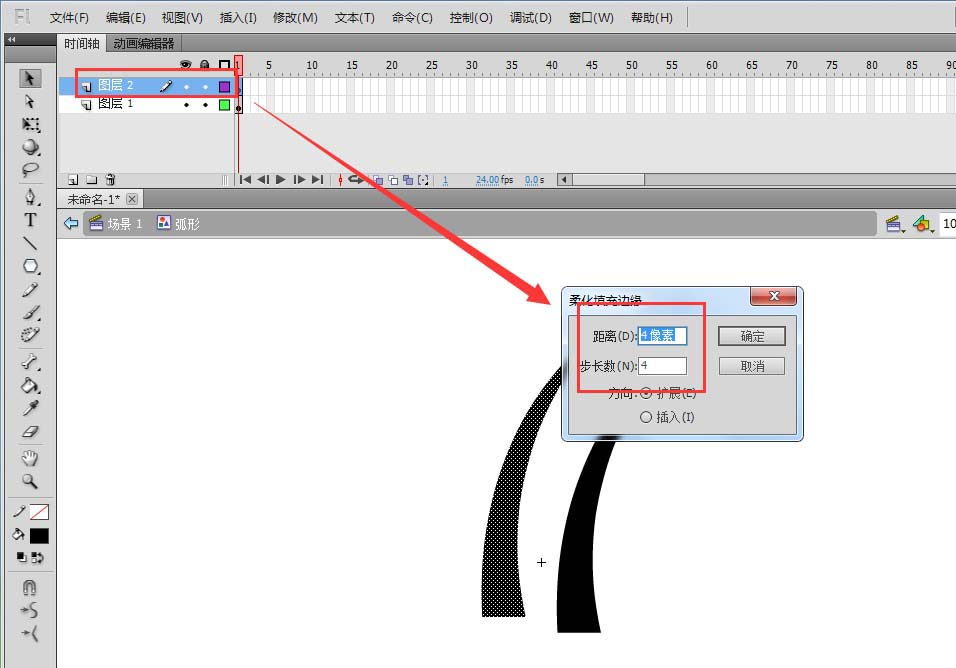Toggle 图层 1 lock dot
This screenshot has height=668, width=956.
(205, 105)
